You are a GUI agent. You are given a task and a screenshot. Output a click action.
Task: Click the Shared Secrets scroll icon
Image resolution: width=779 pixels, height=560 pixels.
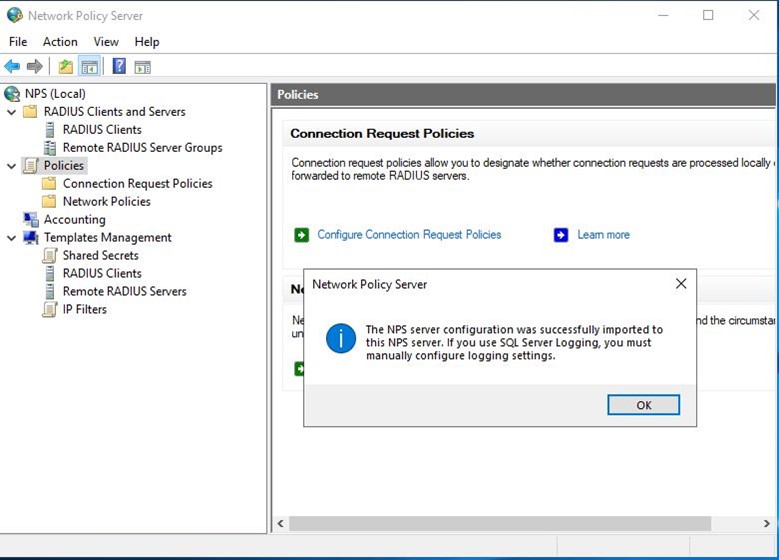tap(50, 255)
